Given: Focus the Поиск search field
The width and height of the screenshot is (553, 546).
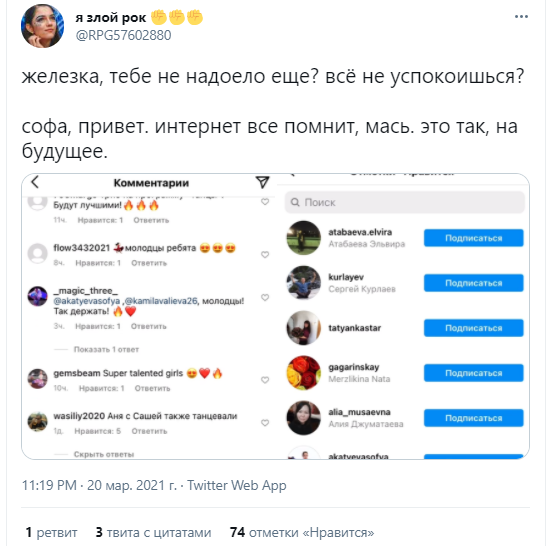Looking at the screenshot, I should (x=405, y=202).
